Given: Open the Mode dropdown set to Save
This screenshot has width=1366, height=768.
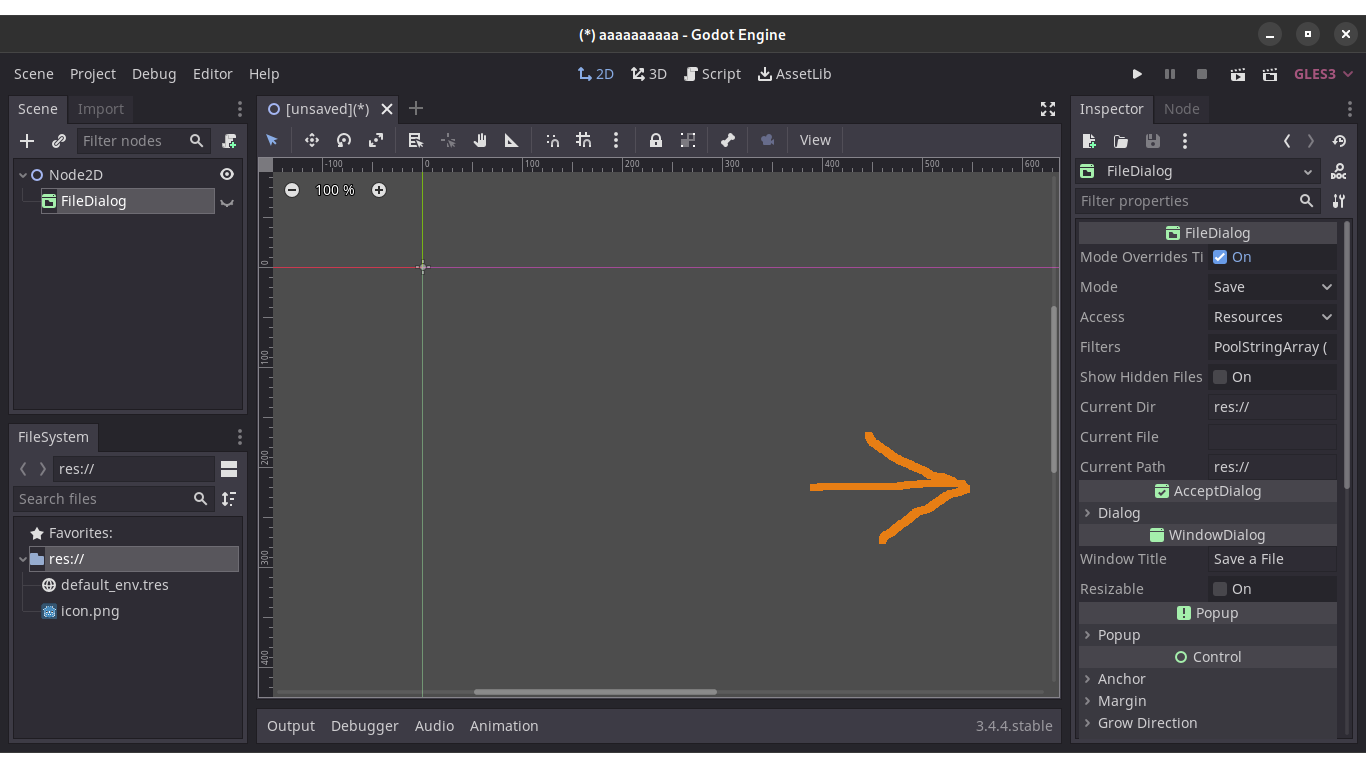Looking at the screenshot, I should (1271, 287).
